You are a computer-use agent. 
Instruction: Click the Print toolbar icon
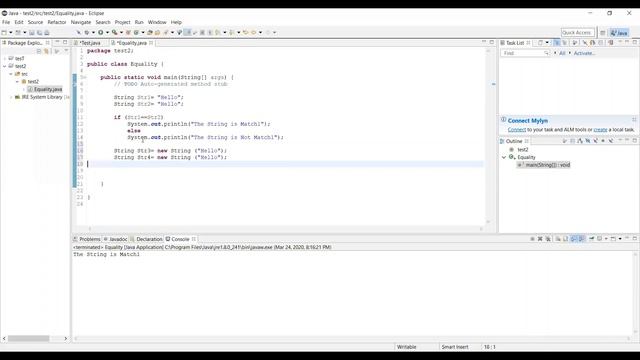pyautogui.click(x=47, y=32)
